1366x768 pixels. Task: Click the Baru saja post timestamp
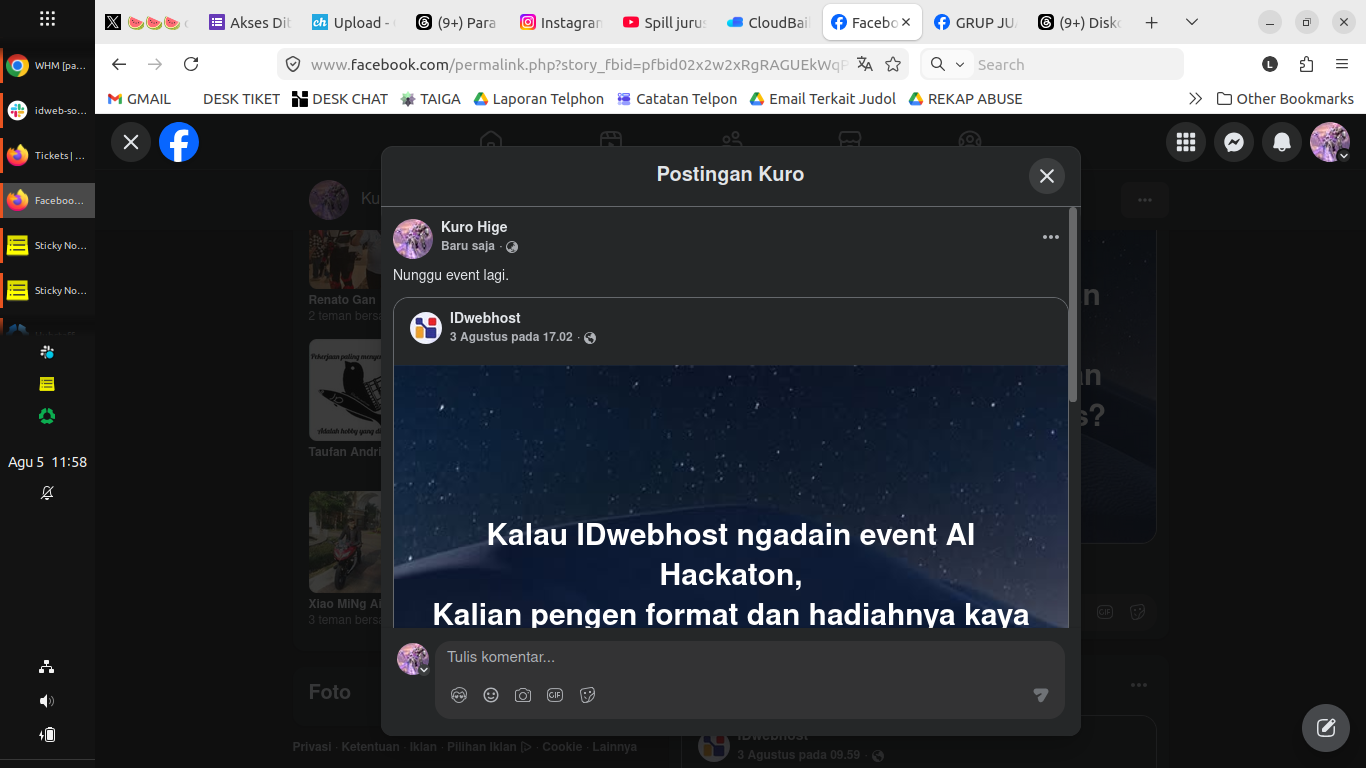tap(468, 246)
